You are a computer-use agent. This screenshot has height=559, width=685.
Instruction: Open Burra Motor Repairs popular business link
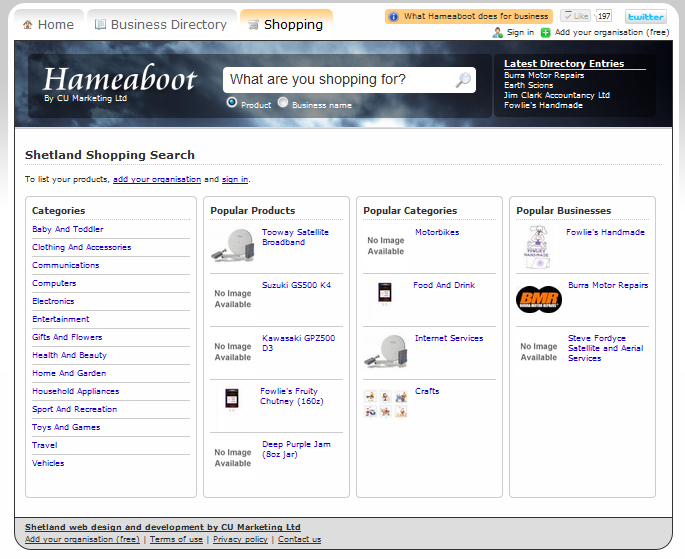click(608, 285)
